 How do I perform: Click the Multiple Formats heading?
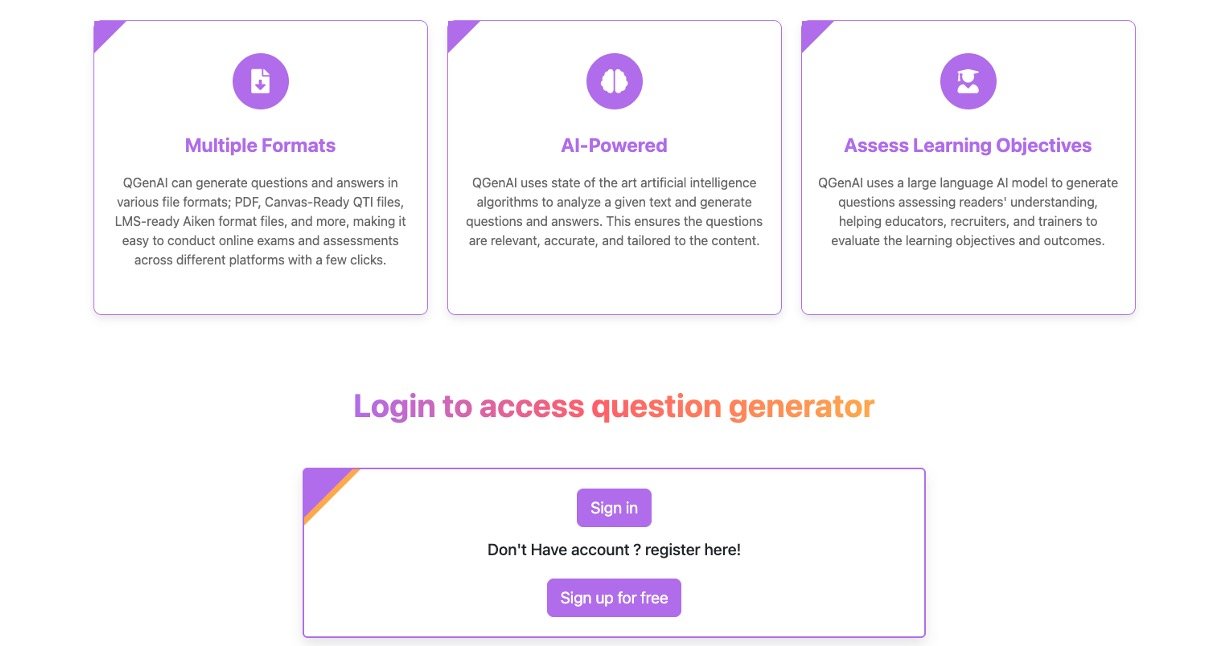pos(260,146)
